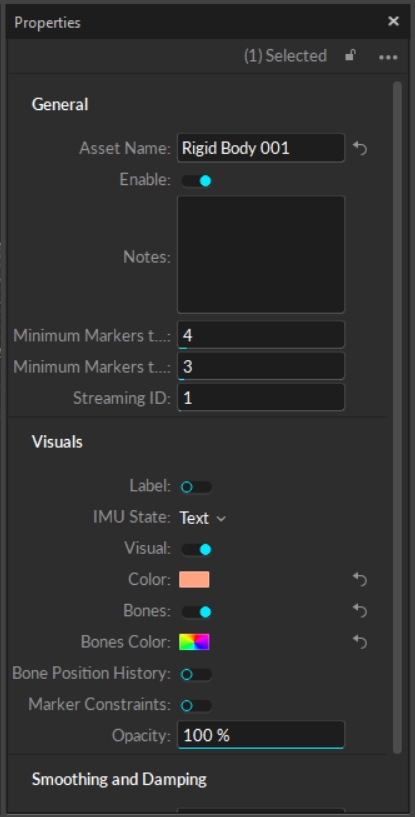The width and height of the screenshot is (415, 817).
Task: Open the rainbow Bones Color swatch
Action: [194, 642]
